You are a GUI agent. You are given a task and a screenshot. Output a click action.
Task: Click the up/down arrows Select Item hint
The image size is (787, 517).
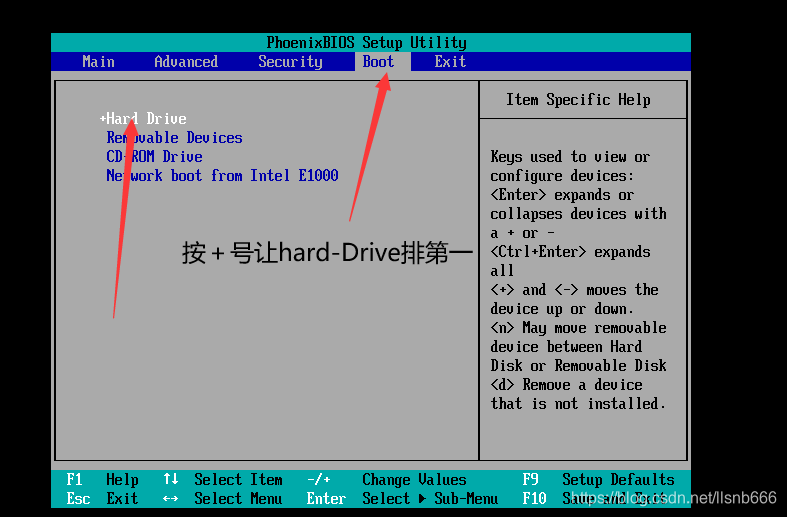(x=223, y=480)
